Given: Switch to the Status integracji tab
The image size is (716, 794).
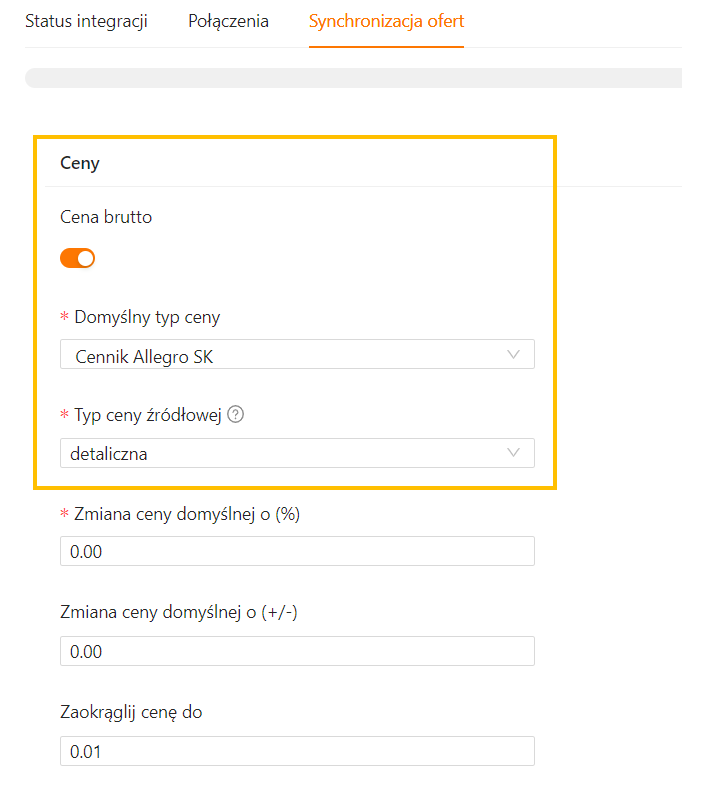Looking at the screenshot, I should pyautogui.click(x=86, y=22).
